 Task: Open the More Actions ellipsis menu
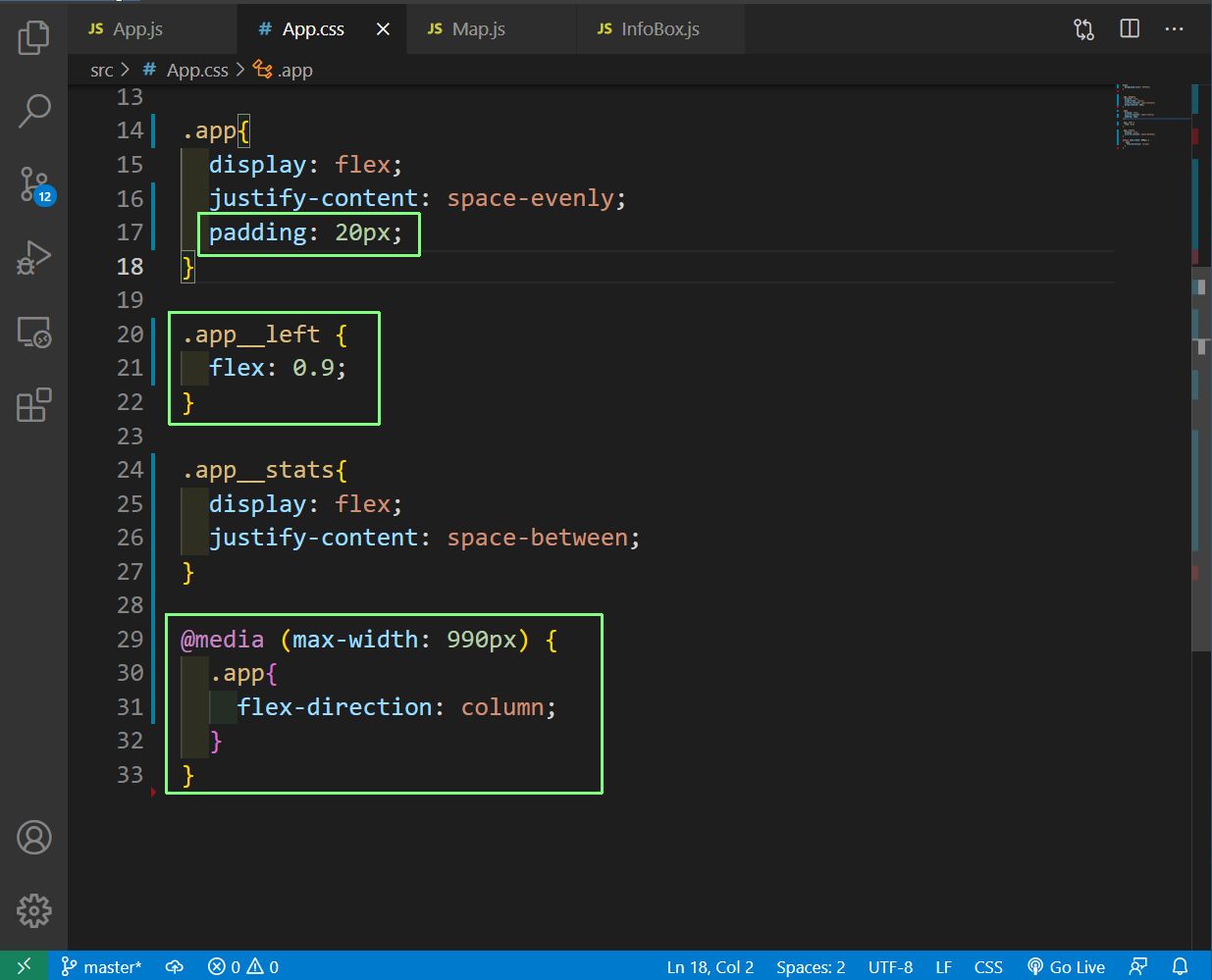(x=1175, y=29)
